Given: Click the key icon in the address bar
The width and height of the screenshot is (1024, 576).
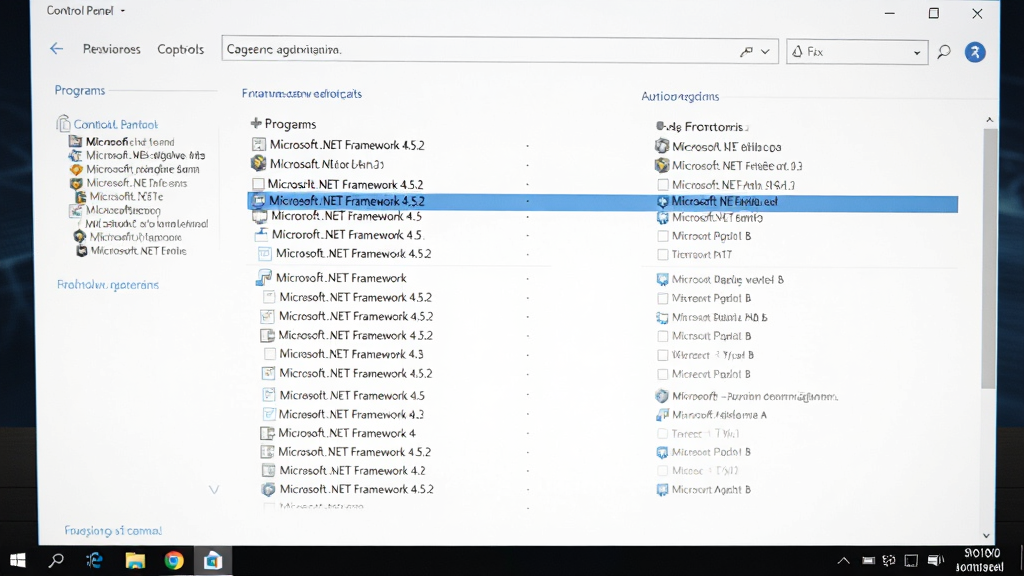Looking at the screenshot, I should [746, 52].
